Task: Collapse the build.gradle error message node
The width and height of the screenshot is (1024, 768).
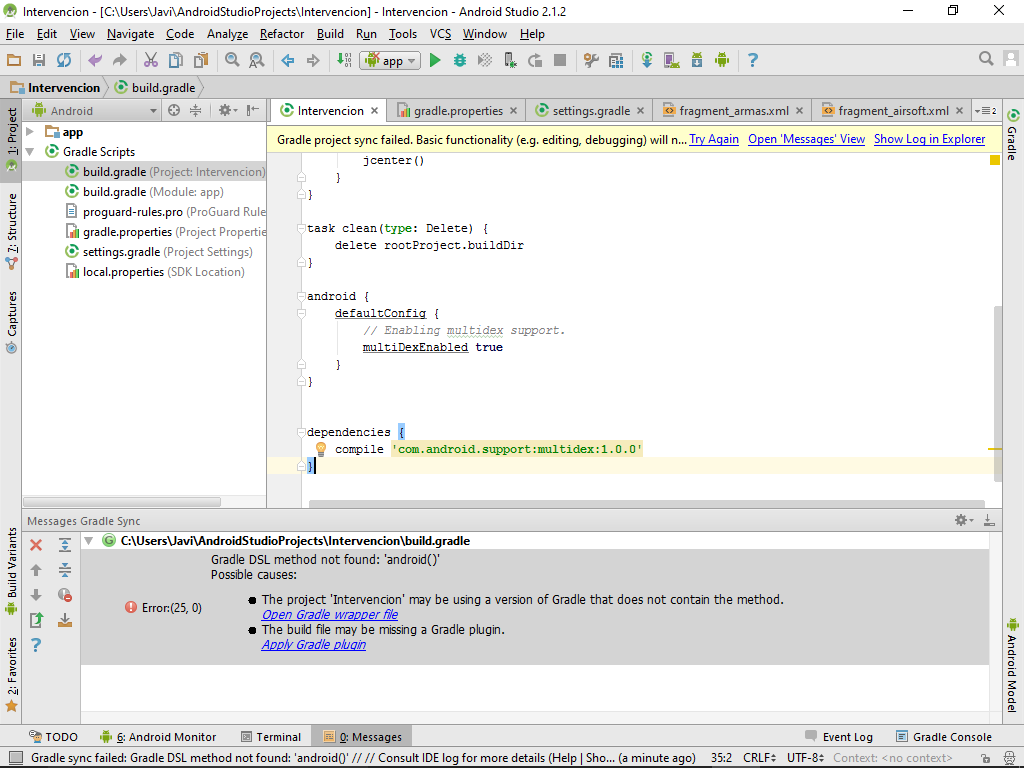Action: point(89,541)
